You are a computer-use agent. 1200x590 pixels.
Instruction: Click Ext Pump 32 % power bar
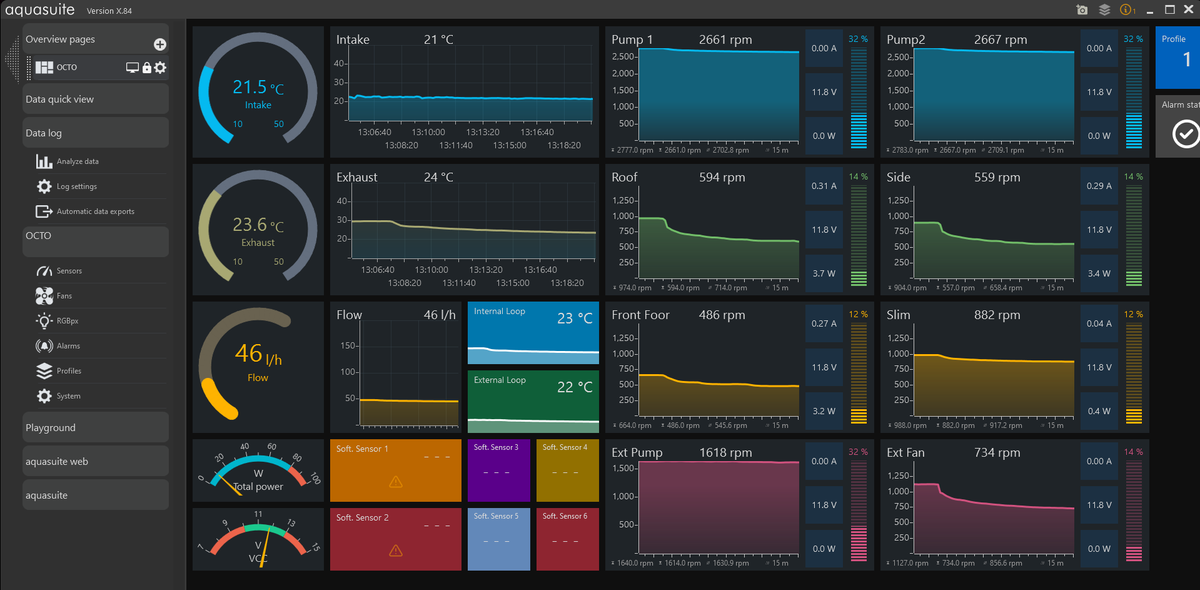[858, 511]
